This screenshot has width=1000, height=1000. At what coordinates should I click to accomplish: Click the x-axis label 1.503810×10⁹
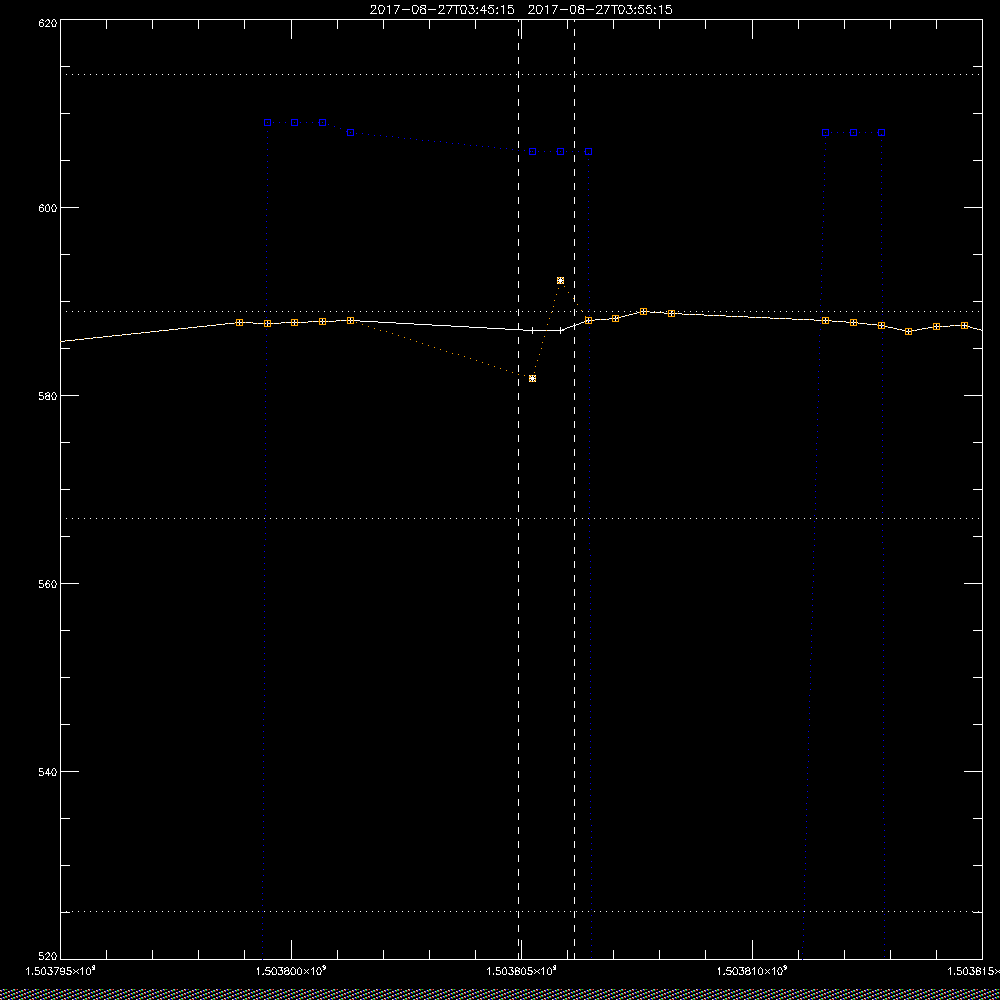coord(753,971)
